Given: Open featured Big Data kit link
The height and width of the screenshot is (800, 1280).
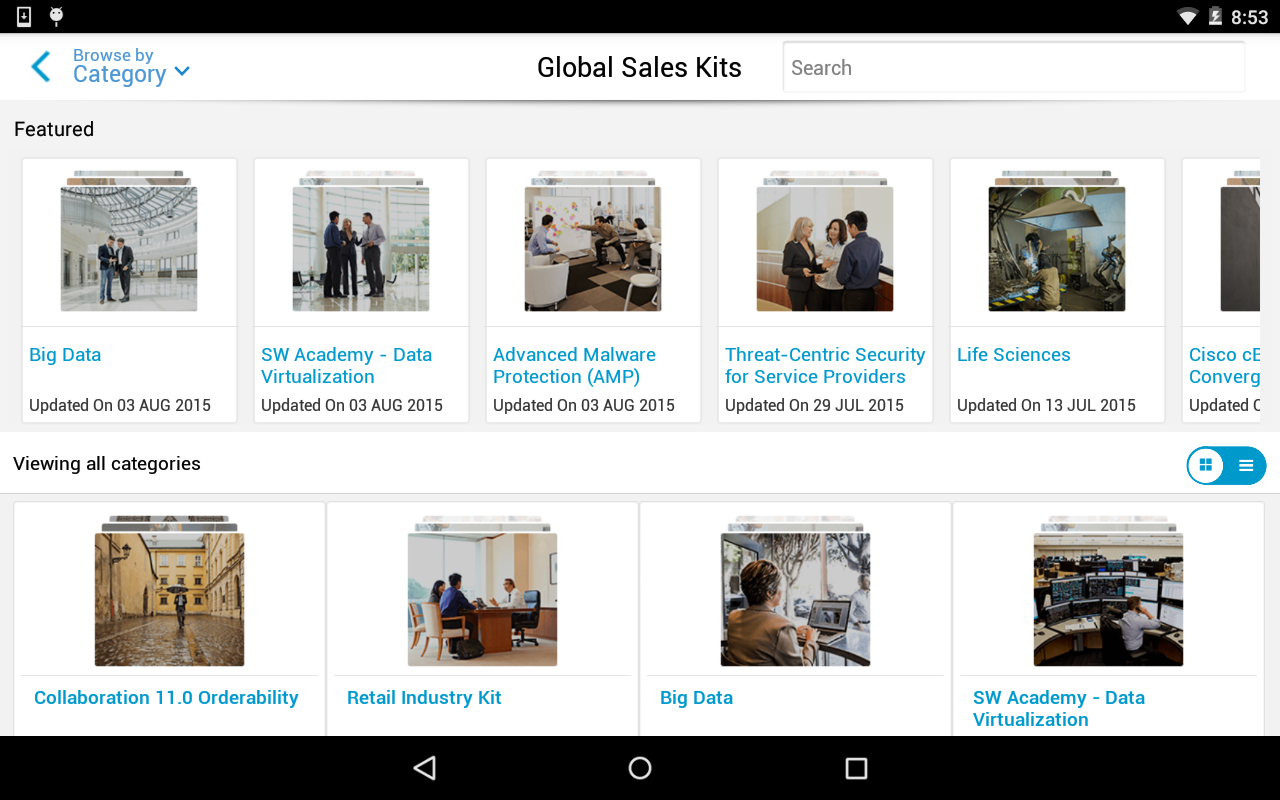Looking at the screenshot, I should point(65,355).
